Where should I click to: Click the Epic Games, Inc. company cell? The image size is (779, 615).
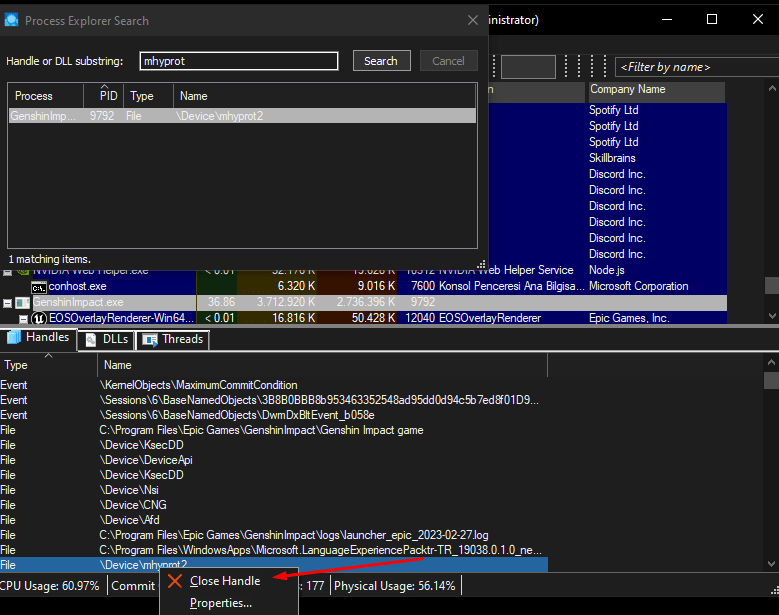[629, 318]
